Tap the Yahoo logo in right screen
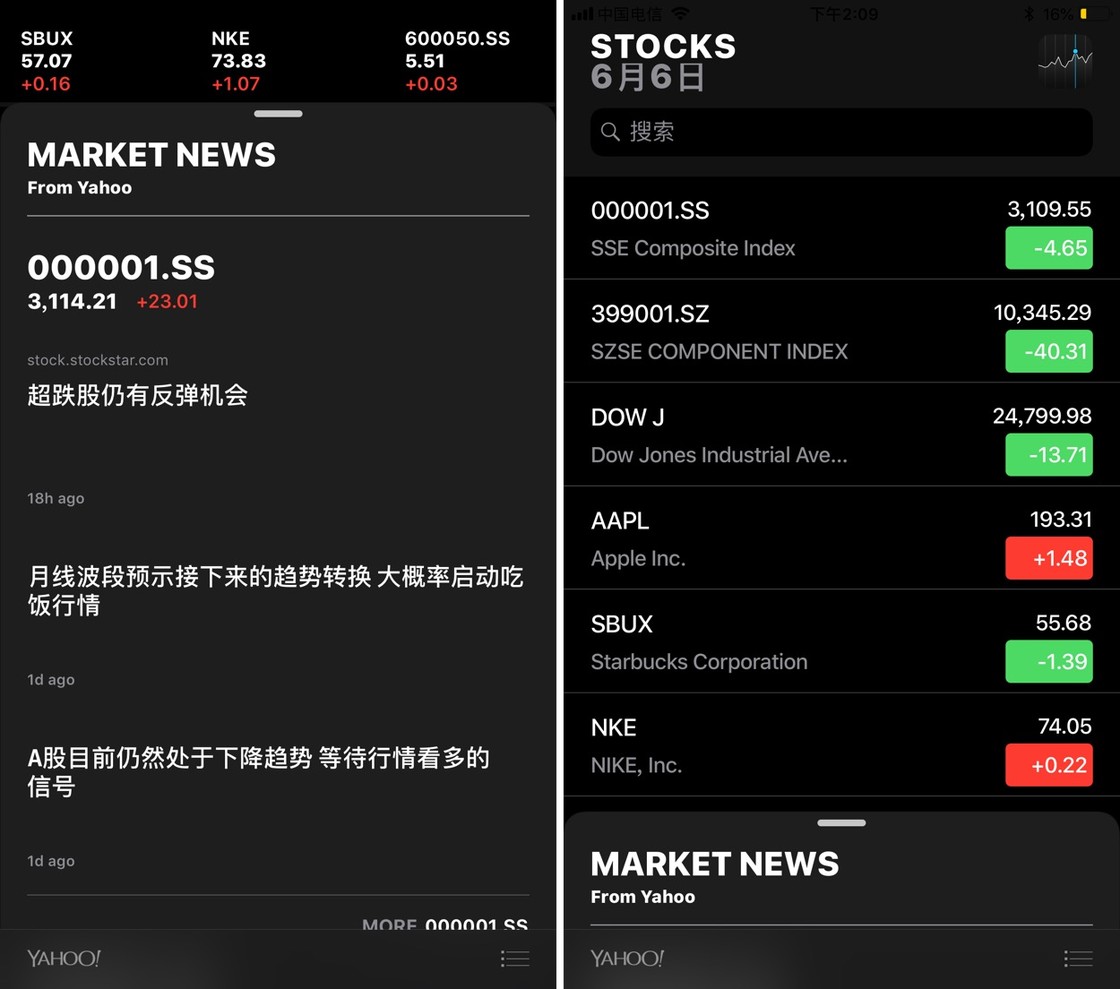This screenshot has height=989, width=1120. coord(627,958)
